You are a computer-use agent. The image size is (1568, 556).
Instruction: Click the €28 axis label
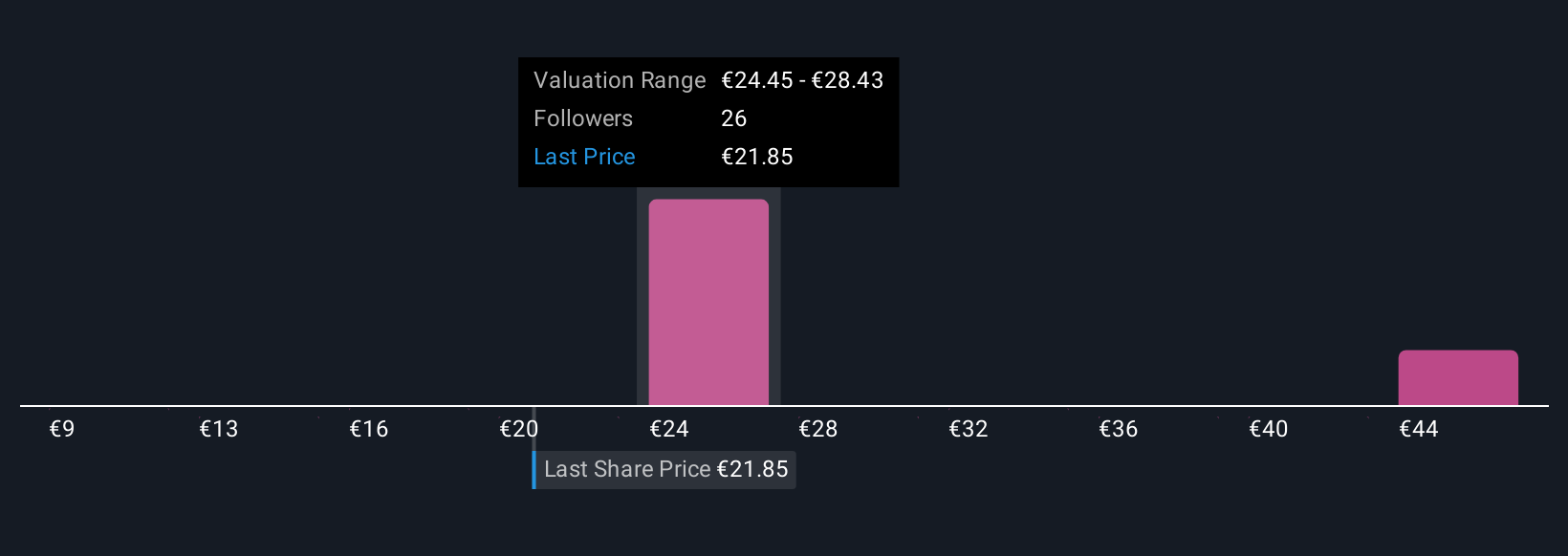coord(818,429)
